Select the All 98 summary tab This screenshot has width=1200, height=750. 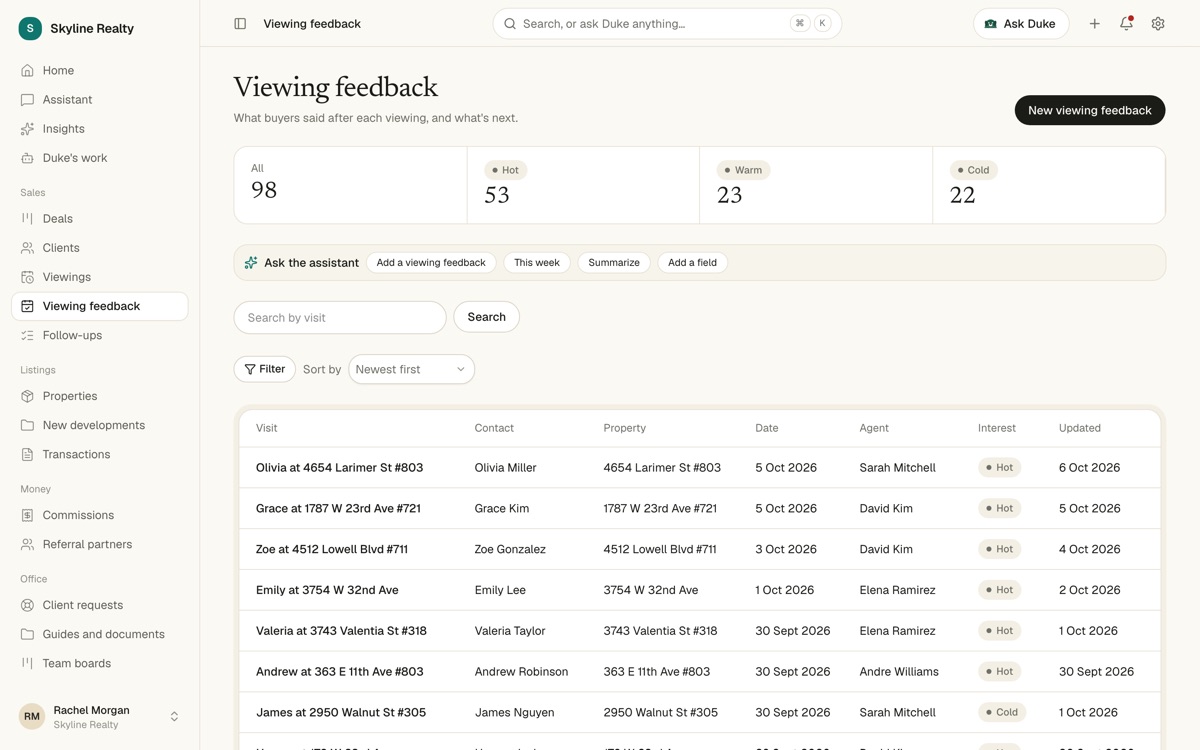[x=350, y=185]
